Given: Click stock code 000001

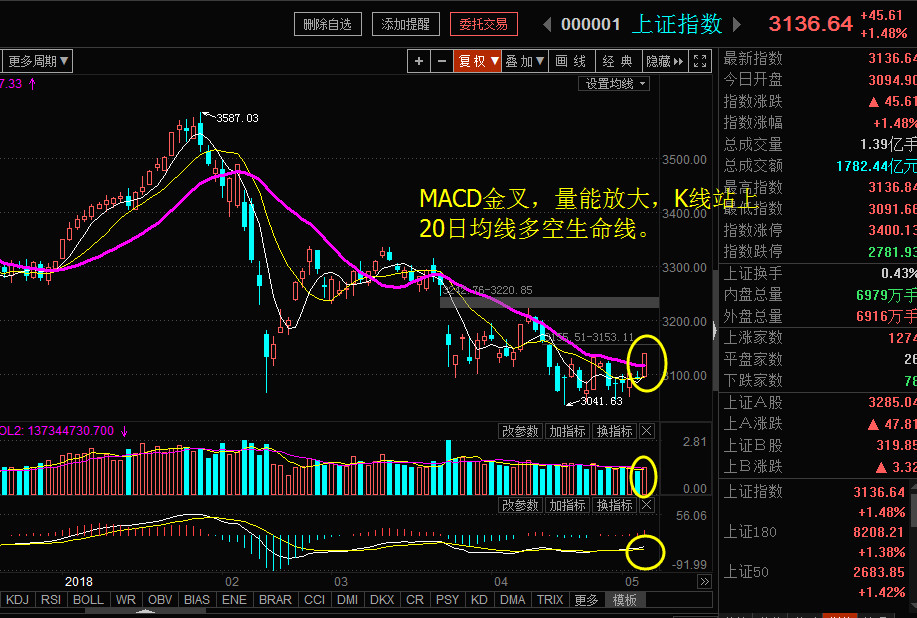Looking at the screenshot, I should [x=591, y=25].
